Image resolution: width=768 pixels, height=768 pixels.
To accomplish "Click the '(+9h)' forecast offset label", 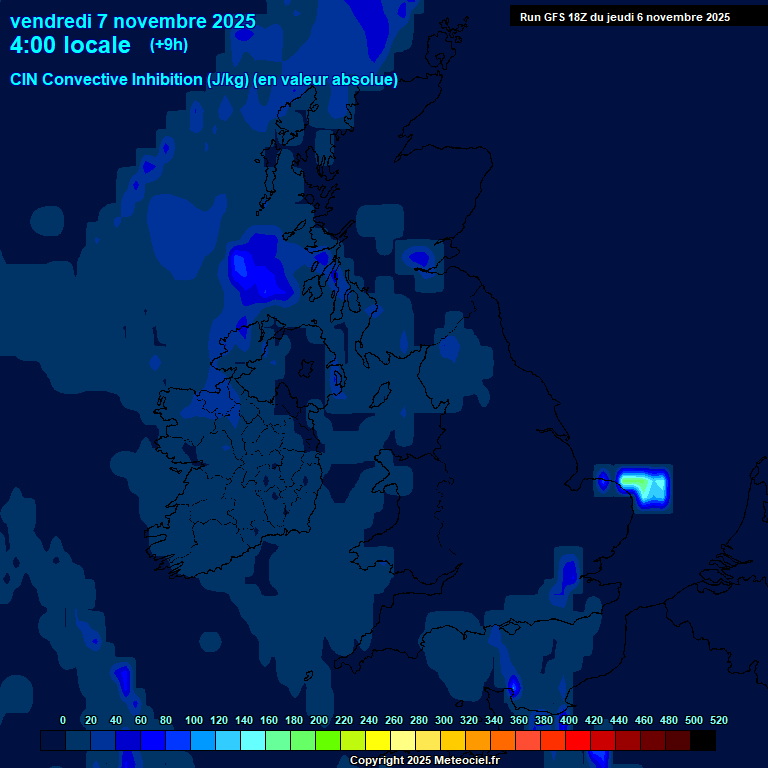I will coord(169,45).
